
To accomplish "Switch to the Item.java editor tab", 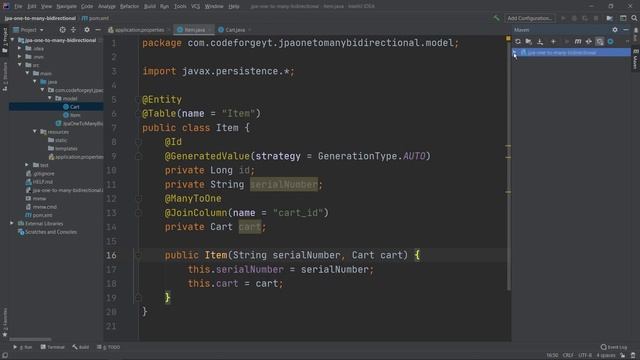I will point(194,30).
